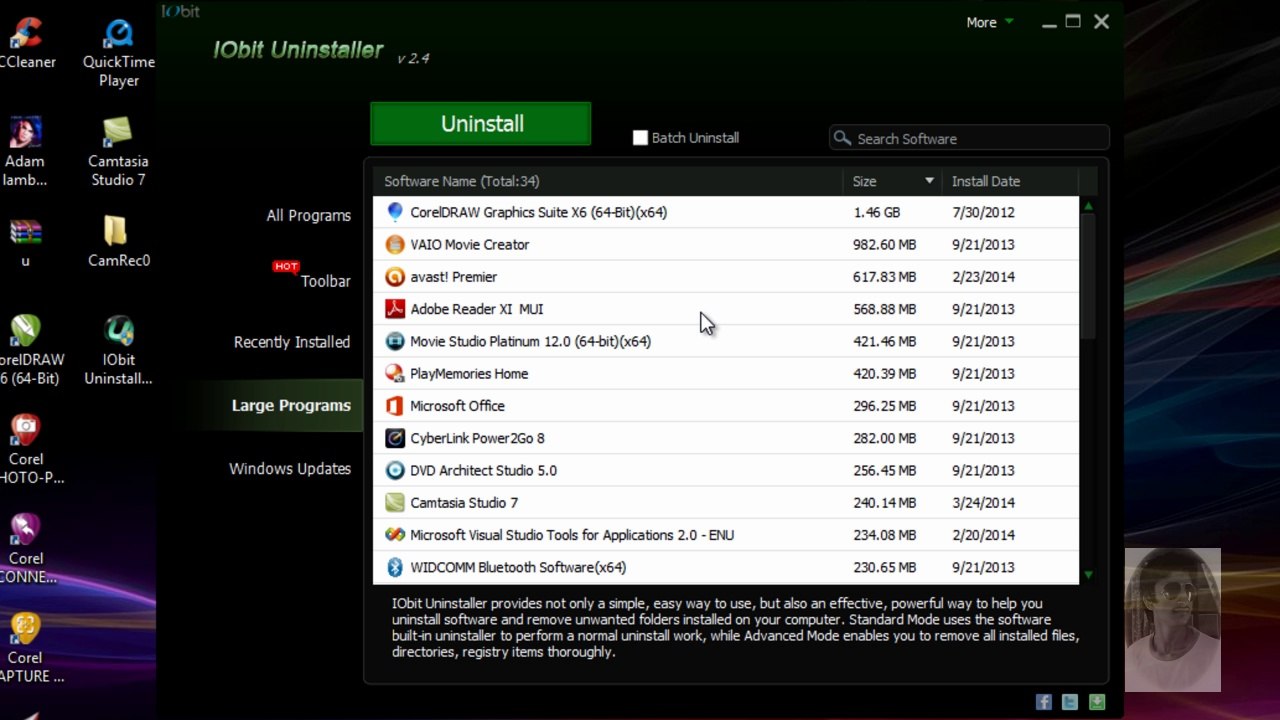Image resolution: width=1280 pixels, height=720 pixels.
Task: Click the 568.88 MB size value
Action: pos(884,309)
